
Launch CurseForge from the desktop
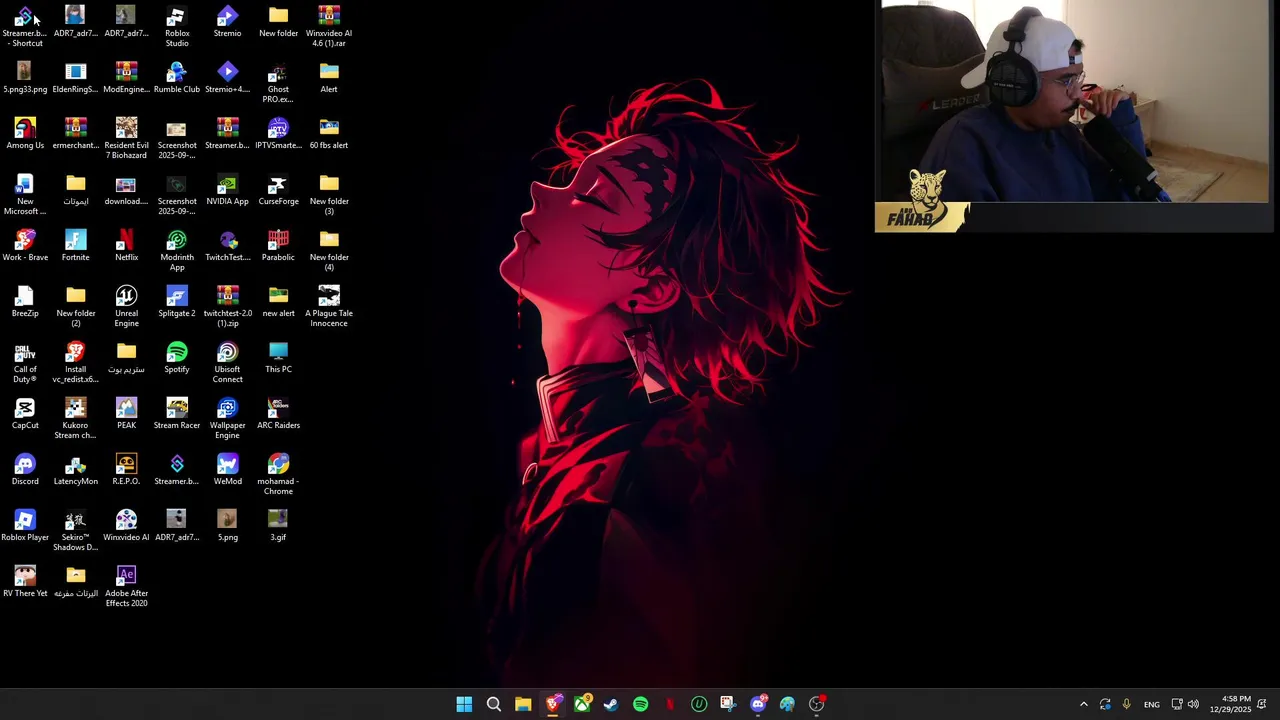click(278, 190)
